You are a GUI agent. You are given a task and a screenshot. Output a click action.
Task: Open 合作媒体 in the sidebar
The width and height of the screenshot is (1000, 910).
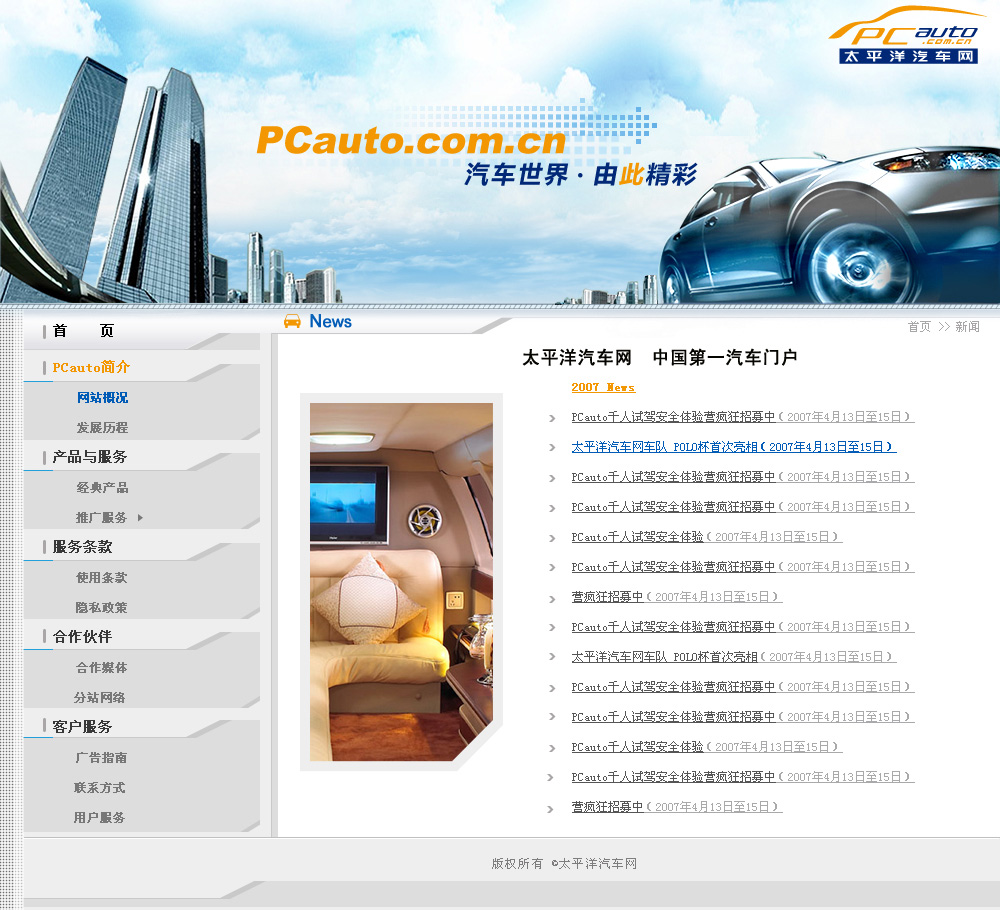(x=101, y=668)
